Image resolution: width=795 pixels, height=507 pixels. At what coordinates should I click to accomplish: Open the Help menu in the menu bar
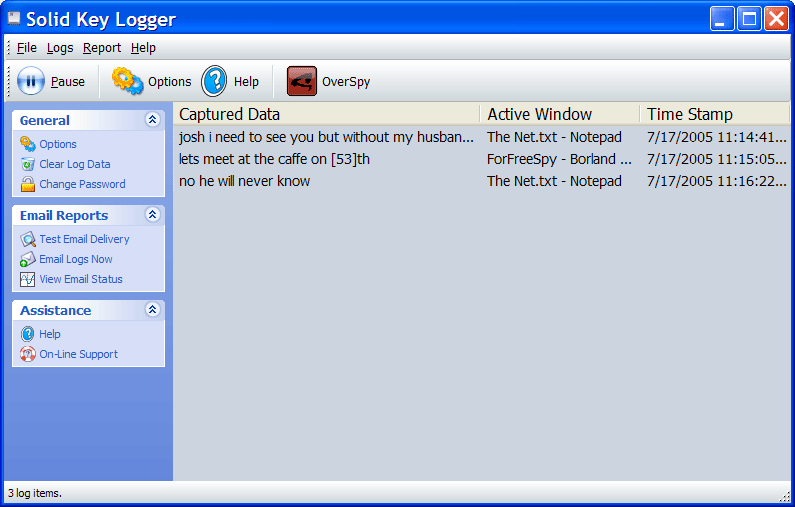click(x=143, y=48)
